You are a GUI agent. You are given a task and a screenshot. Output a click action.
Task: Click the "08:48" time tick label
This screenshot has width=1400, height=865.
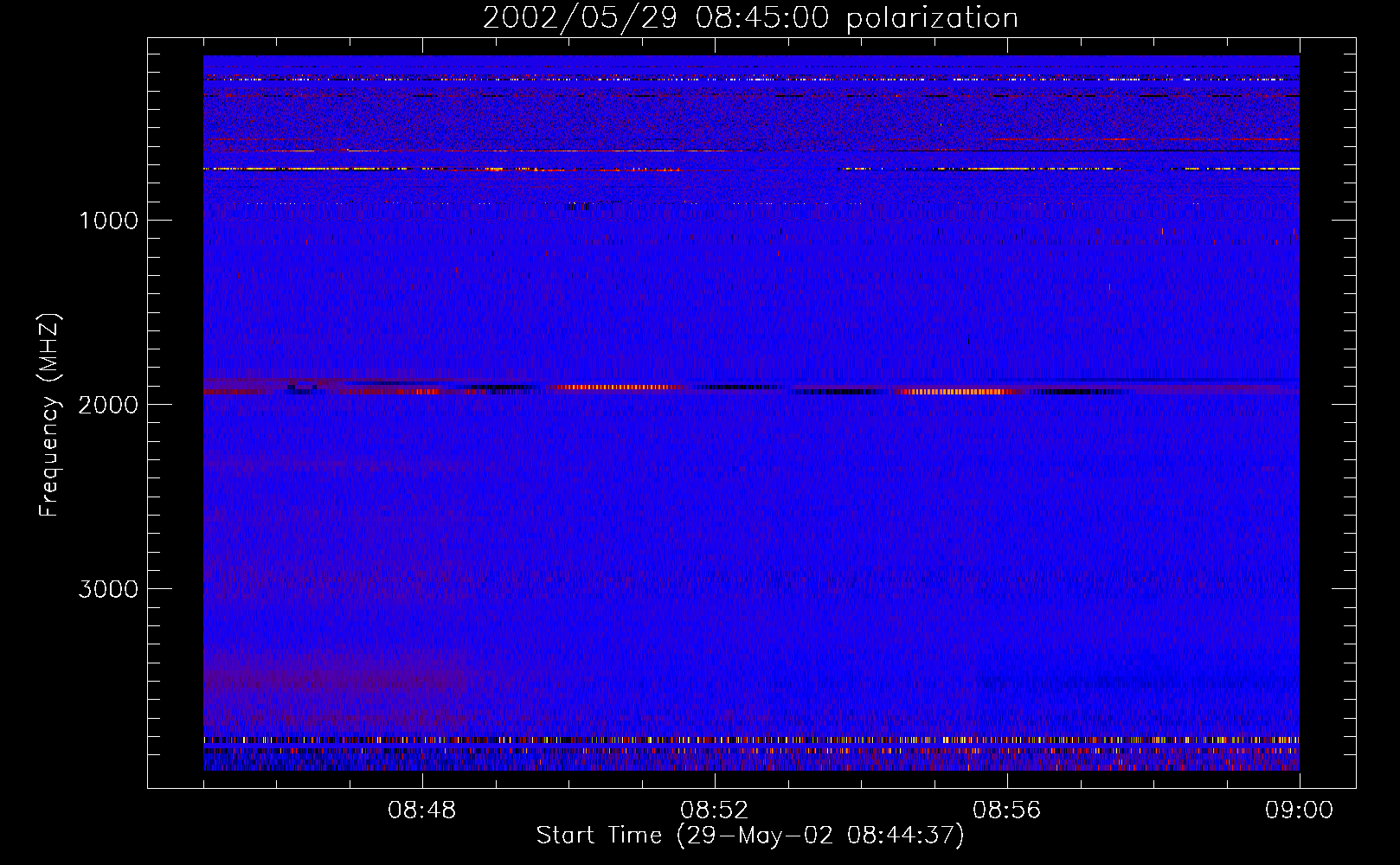click(422, 811)
